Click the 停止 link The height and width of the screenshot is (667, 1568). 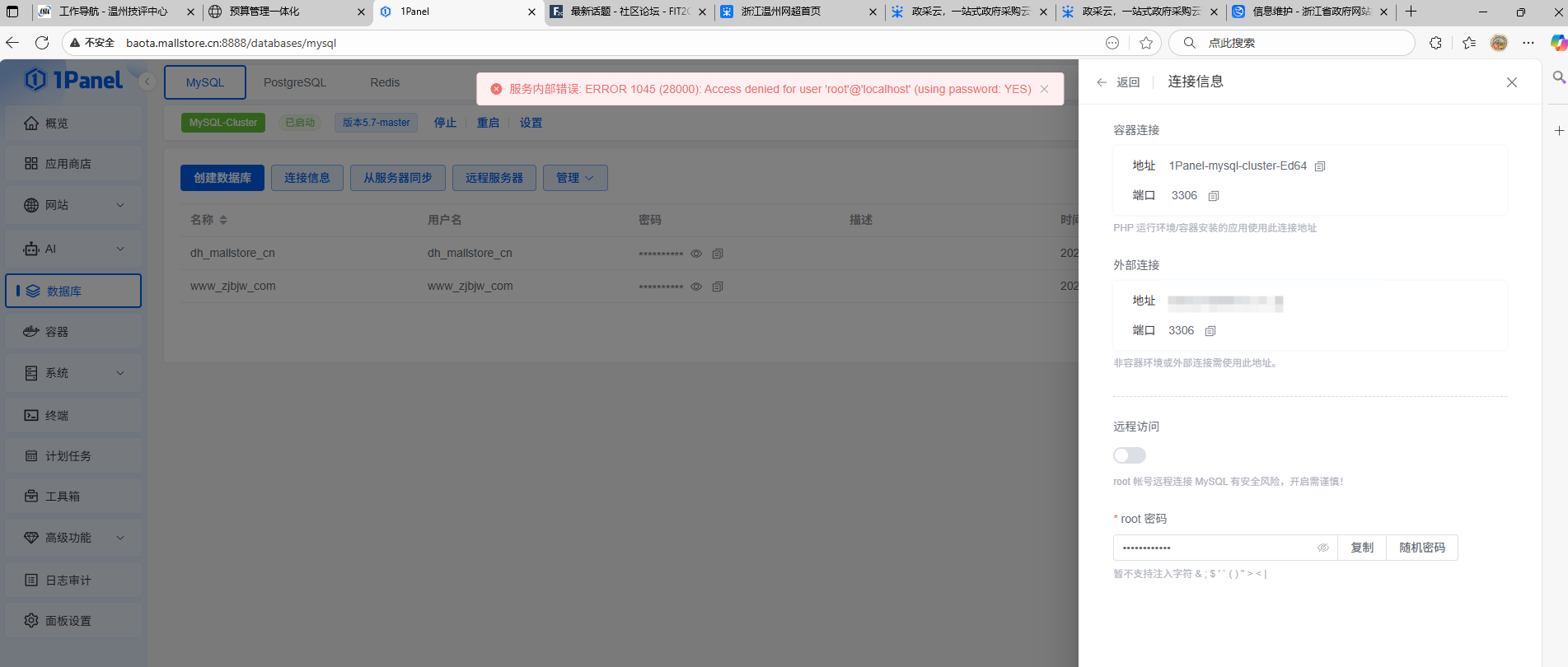(446, 123)
